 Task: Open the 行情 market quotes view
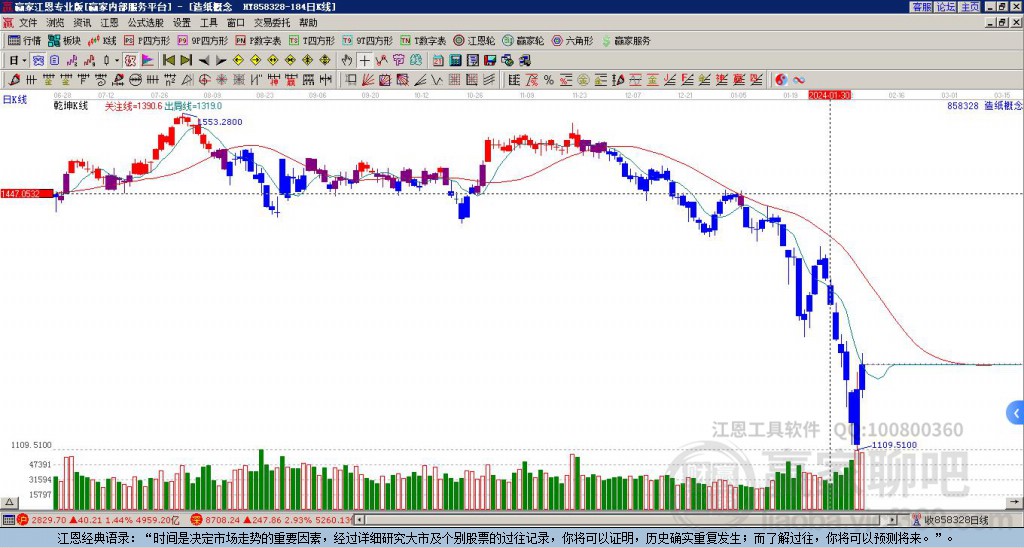coord(24,40)
